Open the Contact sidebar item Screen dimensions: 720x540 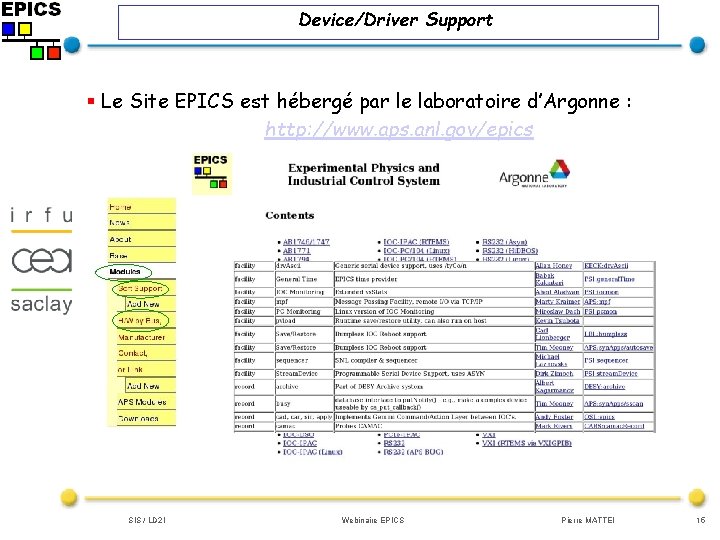(x=133, y=353)
